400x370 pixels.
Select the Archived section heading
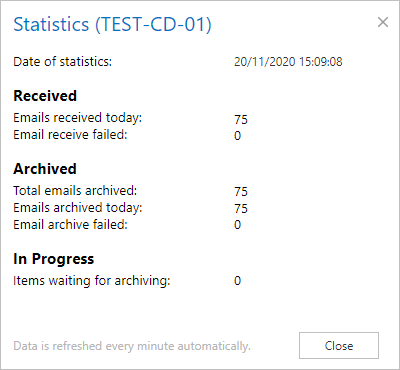pos(45,169)
